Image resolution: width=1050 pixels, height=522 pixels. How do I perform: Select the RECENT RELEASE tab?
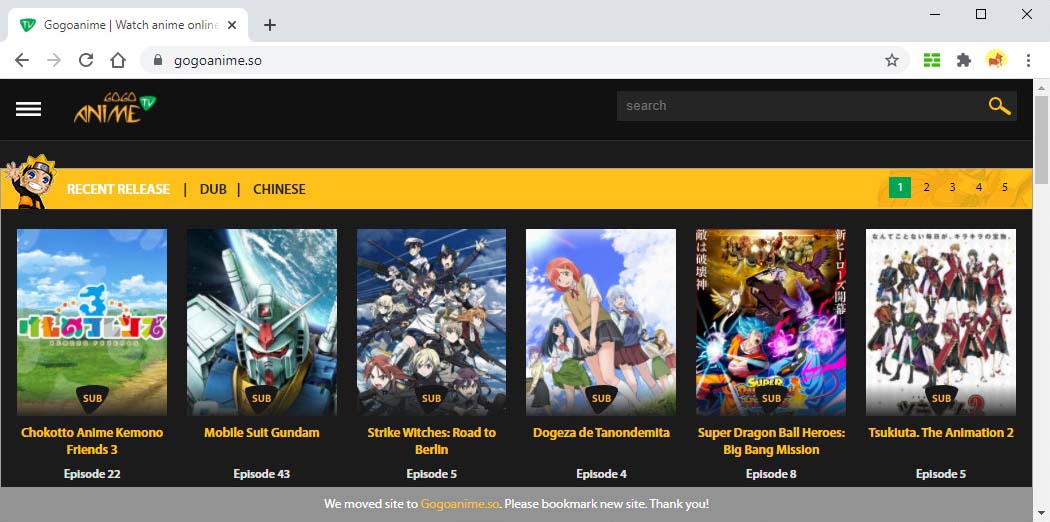pos(118,189)
